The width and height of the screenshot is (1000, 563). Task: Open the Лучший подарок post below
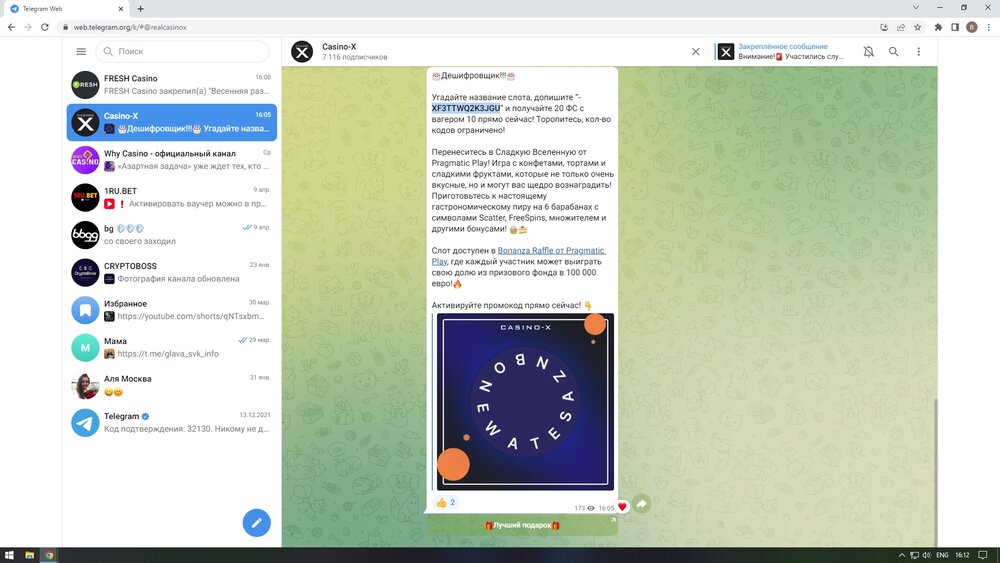click(522, 525)
